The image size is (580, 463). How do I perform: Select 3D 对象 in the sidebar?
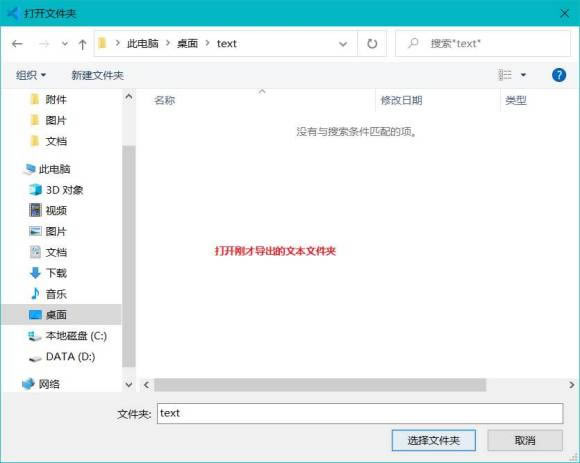56,190
